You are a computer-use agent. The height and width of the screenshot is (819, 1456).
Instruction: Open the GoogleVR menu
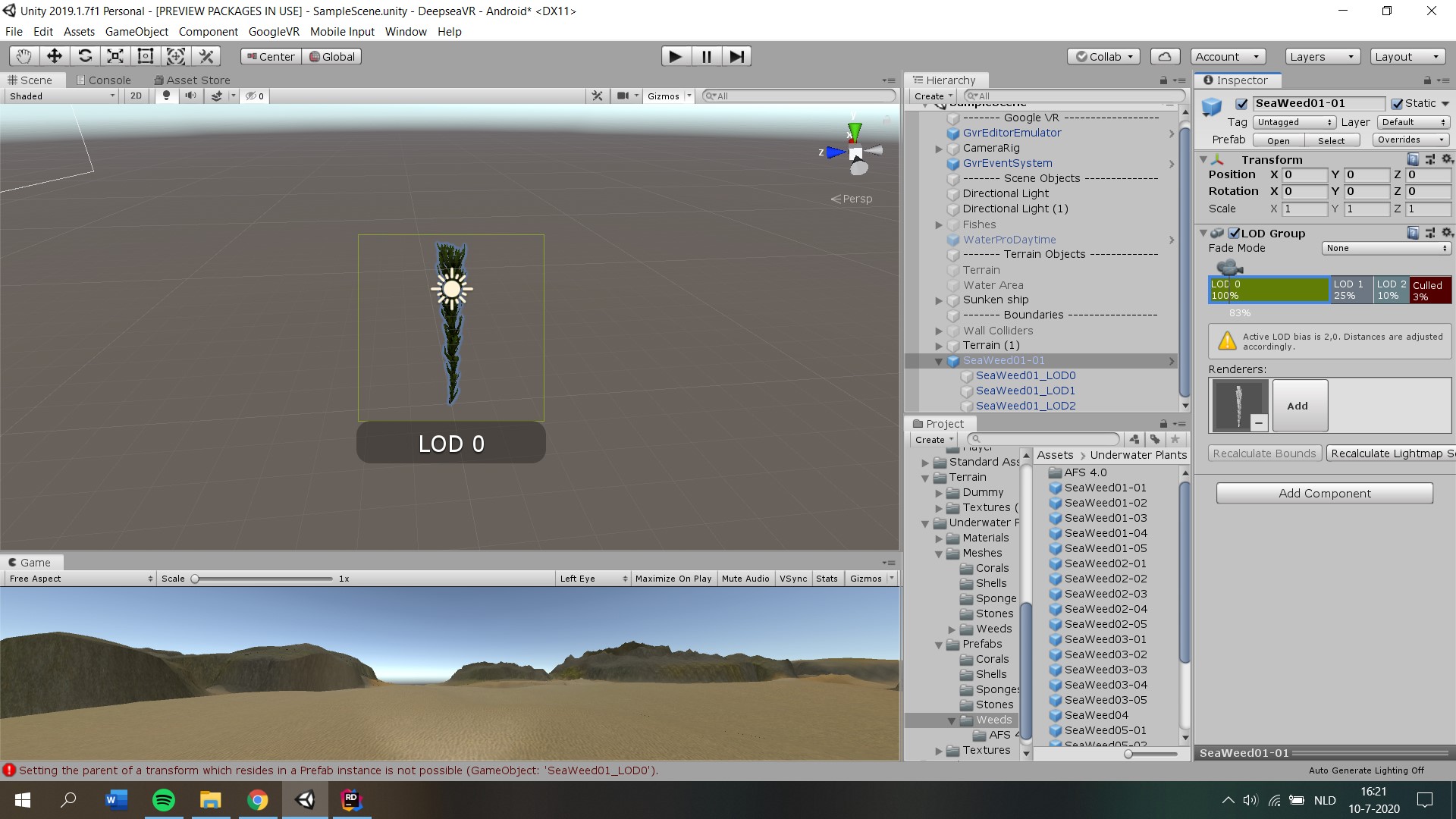274,32
